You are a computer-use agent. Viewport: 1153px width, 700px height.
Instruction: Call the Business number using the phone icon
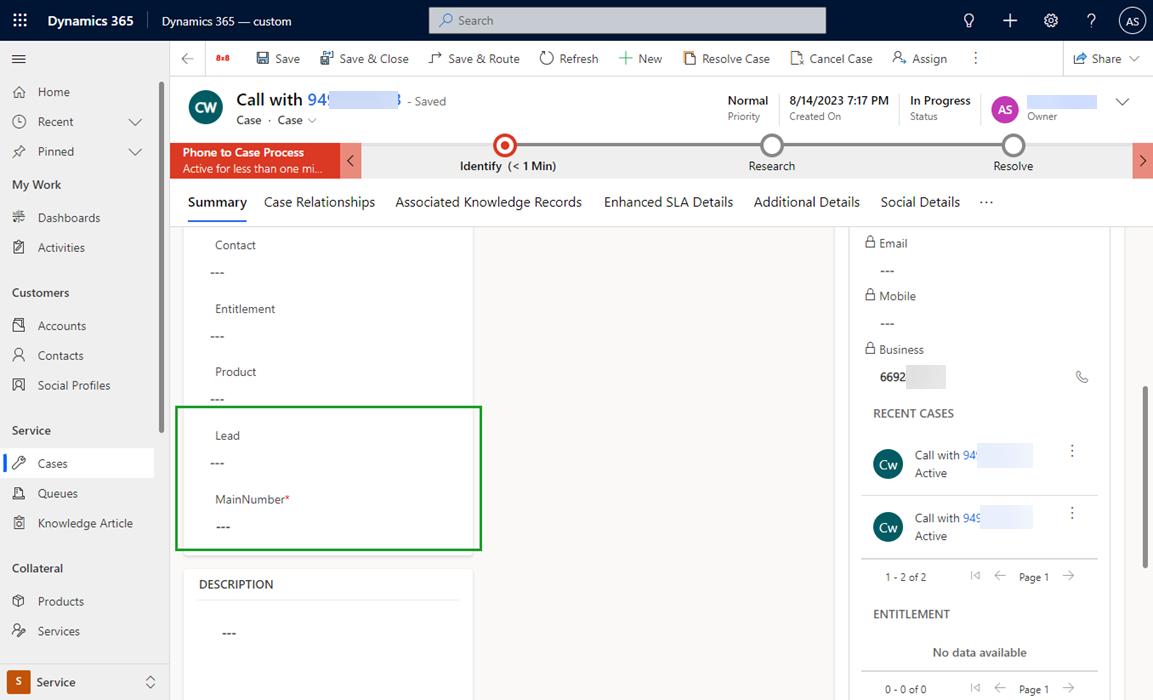[x=1082, y=377]
